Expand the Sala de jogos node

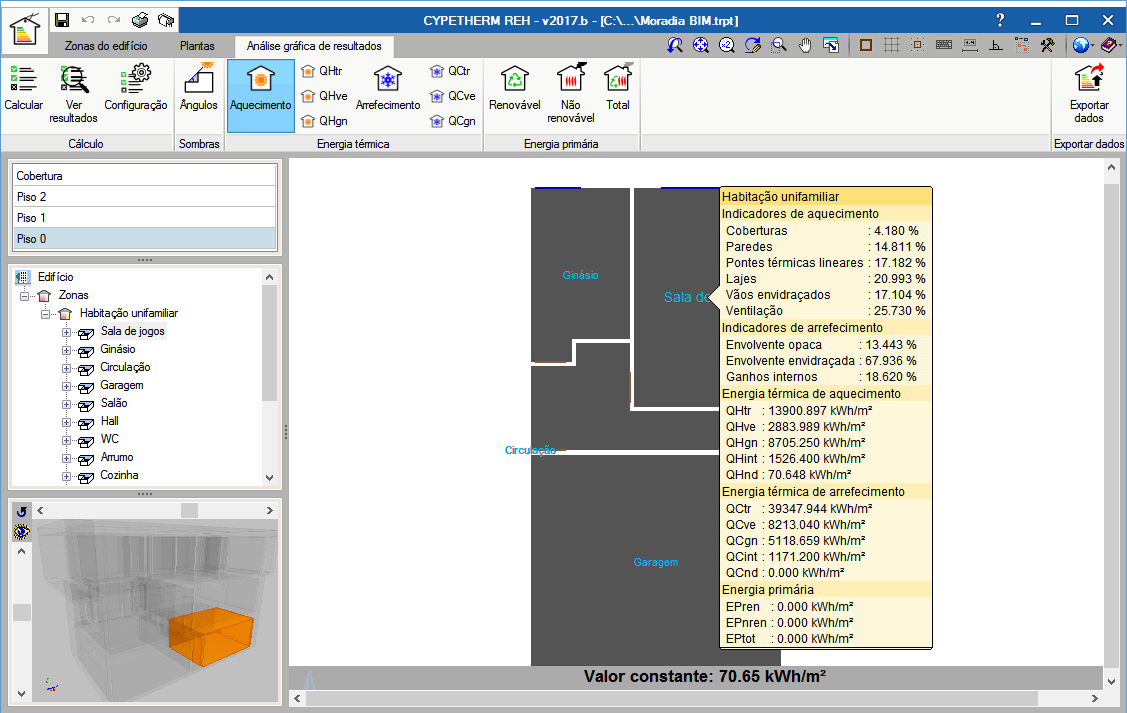pyautogui.click(x=66, y=332)
